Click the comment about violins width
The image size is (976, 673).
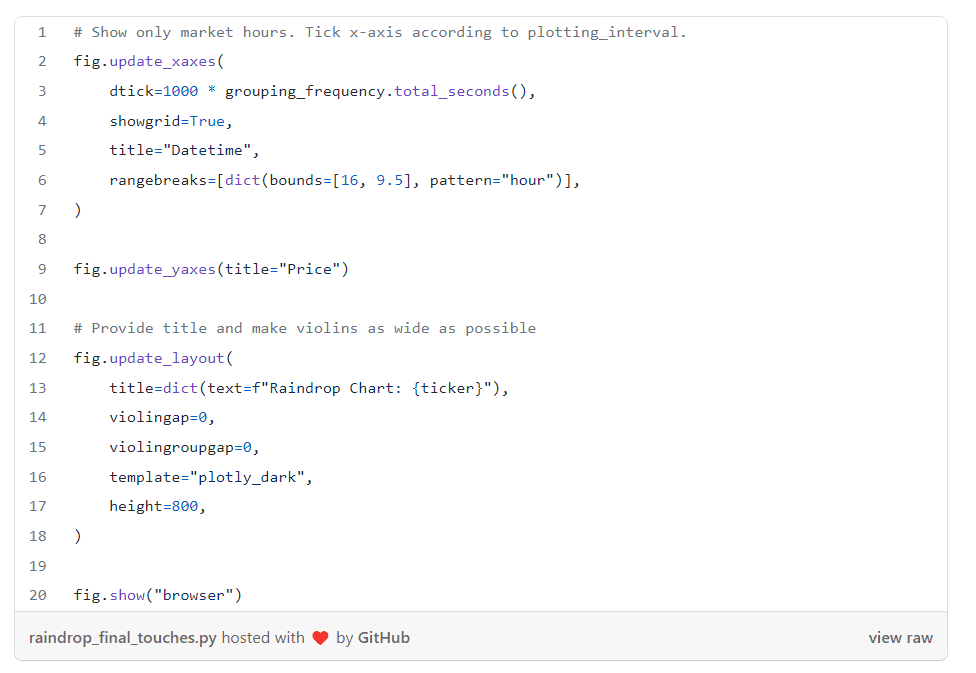305,328
